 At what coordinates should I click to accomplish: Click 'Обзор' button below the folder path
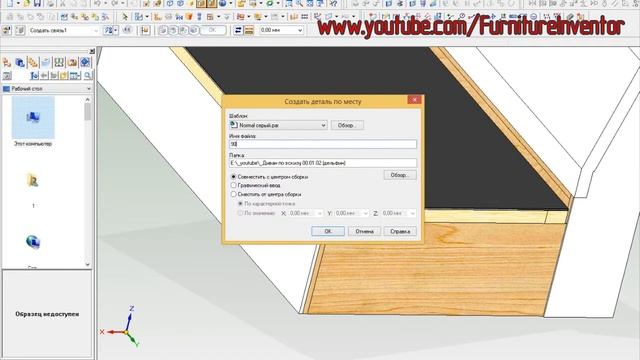(400, 175)
